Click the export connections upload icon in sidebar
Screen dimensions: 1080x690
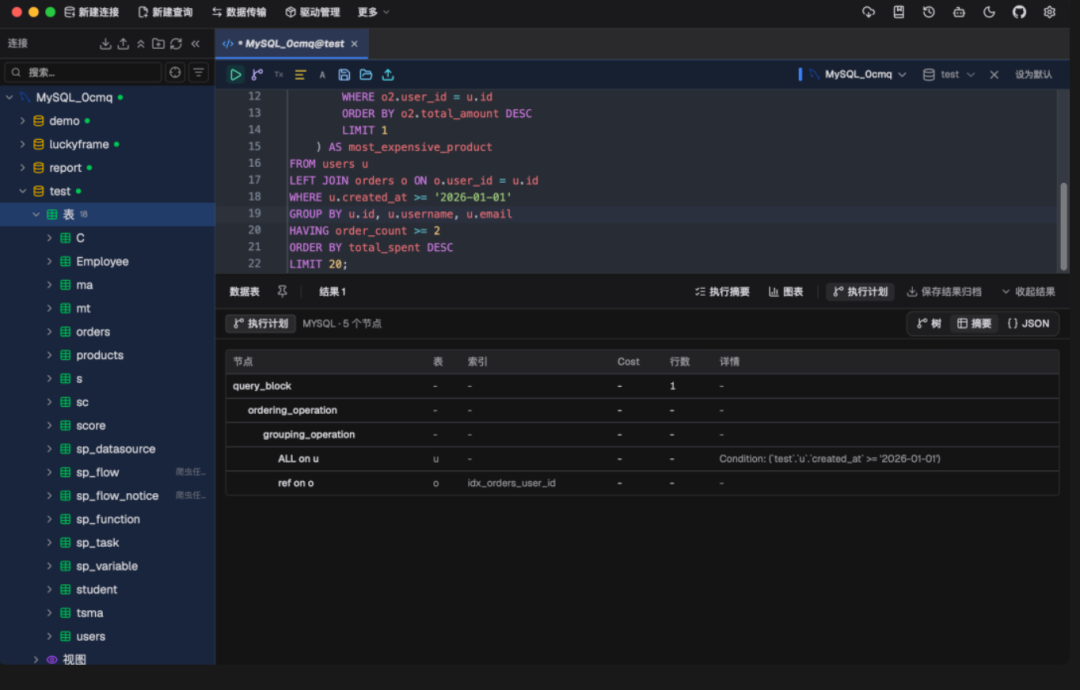tap(123, 43)
